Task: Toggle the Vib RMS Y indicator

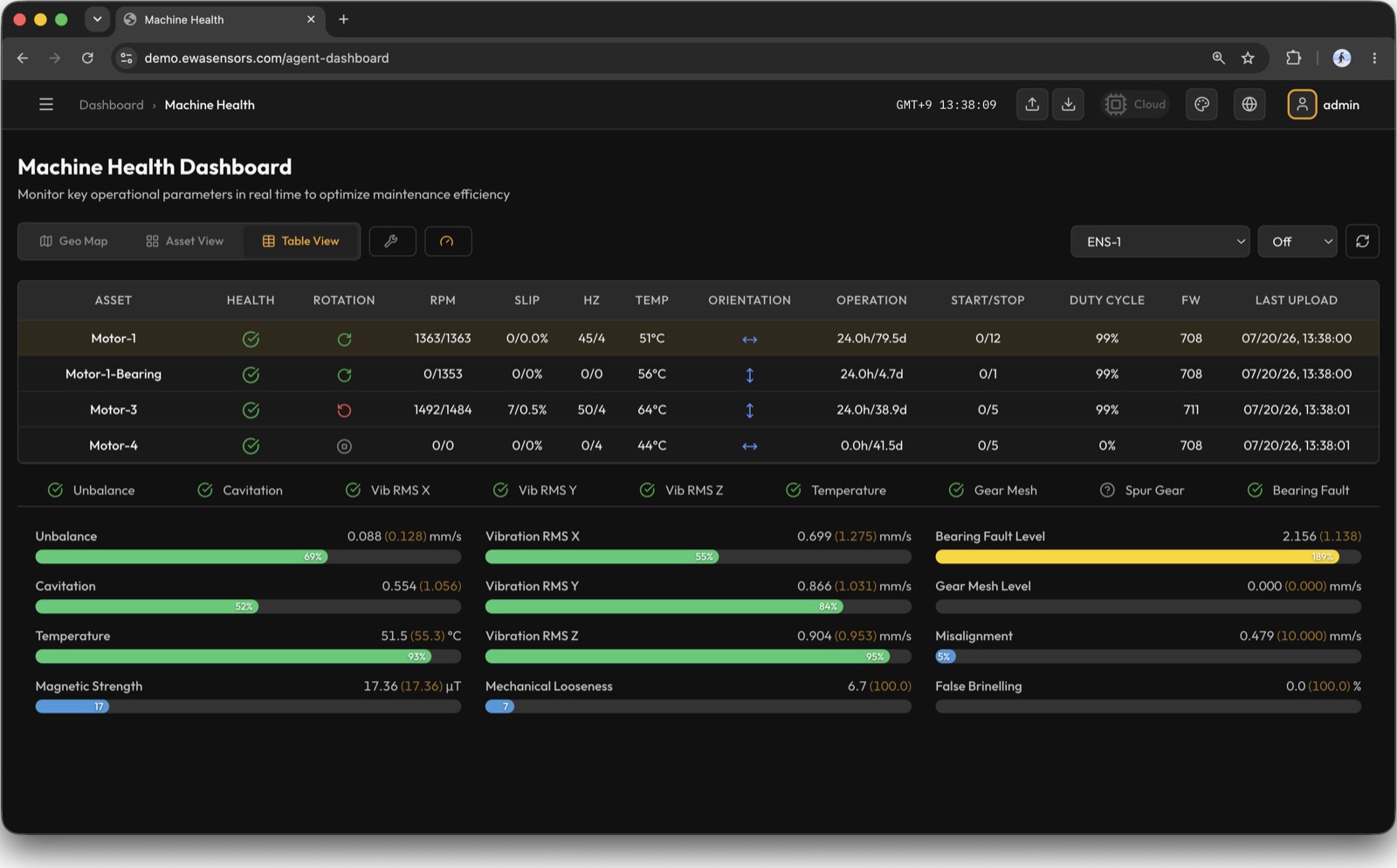Action: coord(535,491)
